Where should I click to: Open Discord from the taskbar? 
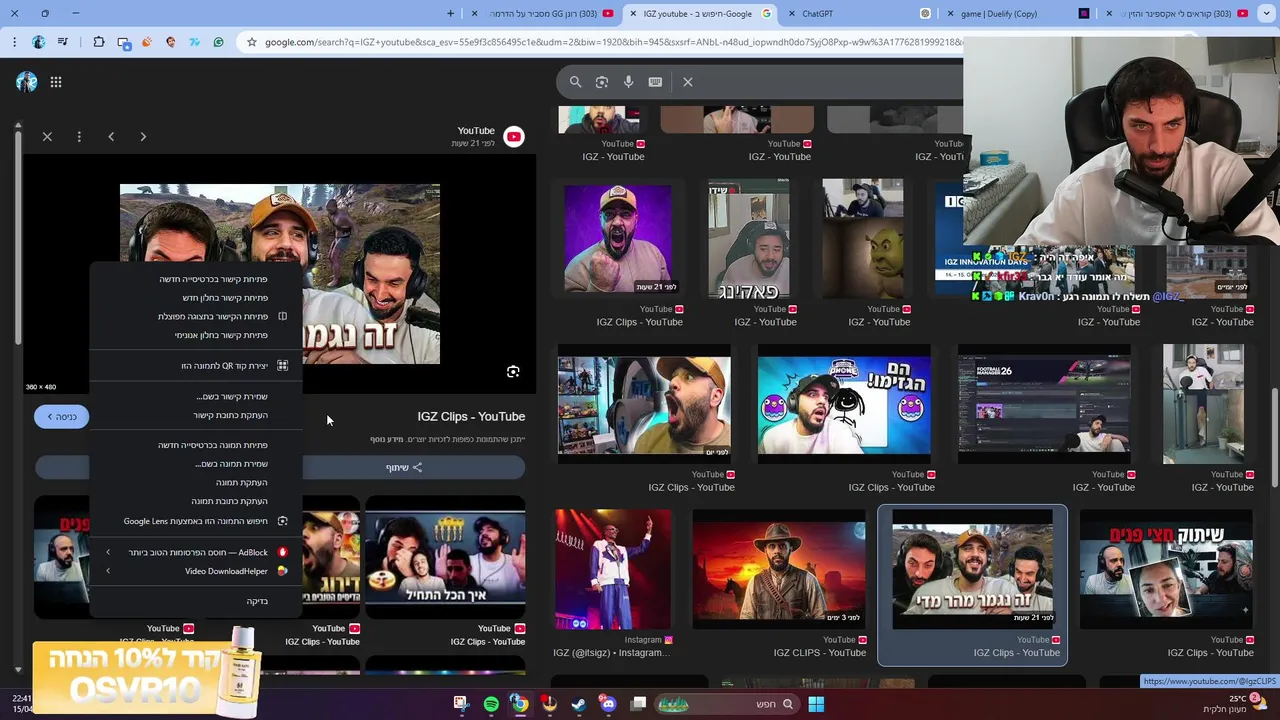[607, 704]
